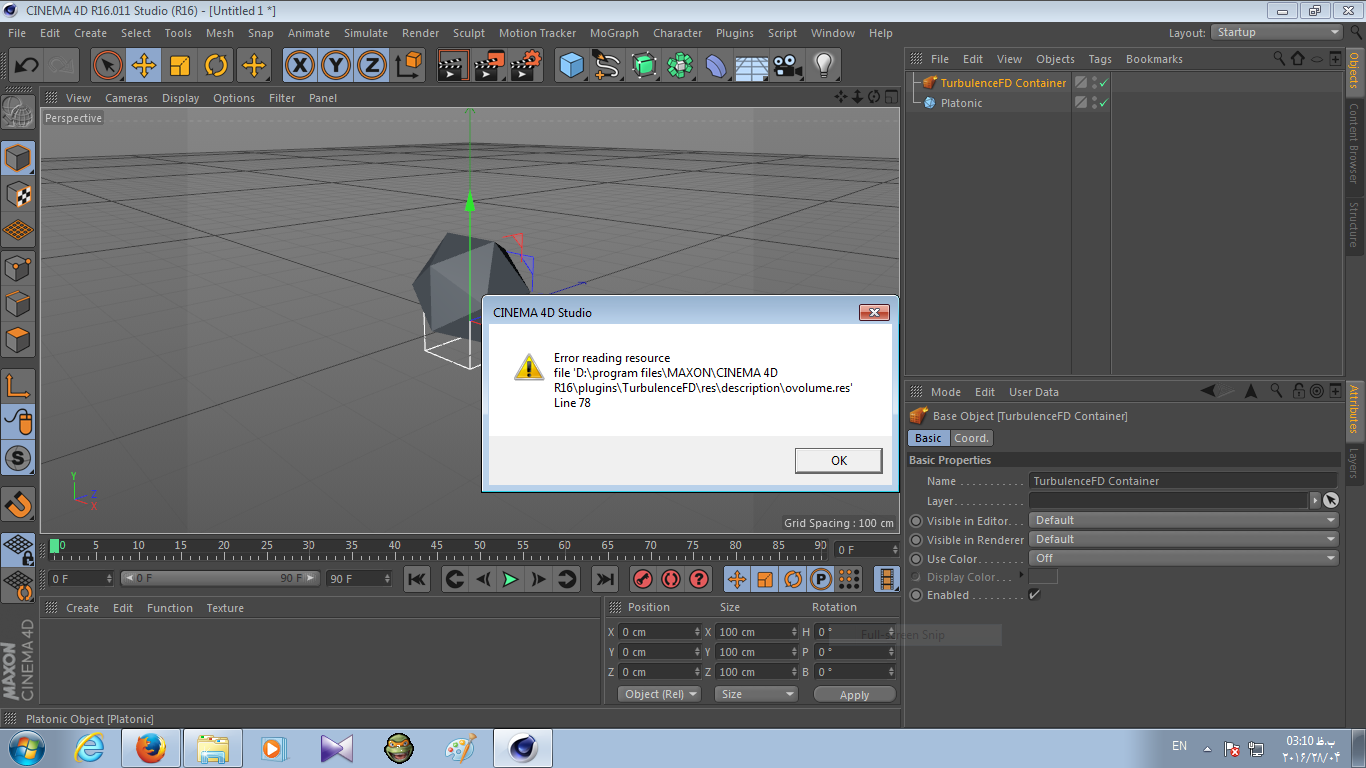Viewport: 1366px width, 768px height.
Task: Select the Move tool in top toolbar
Action: click(x=144, y=66)
